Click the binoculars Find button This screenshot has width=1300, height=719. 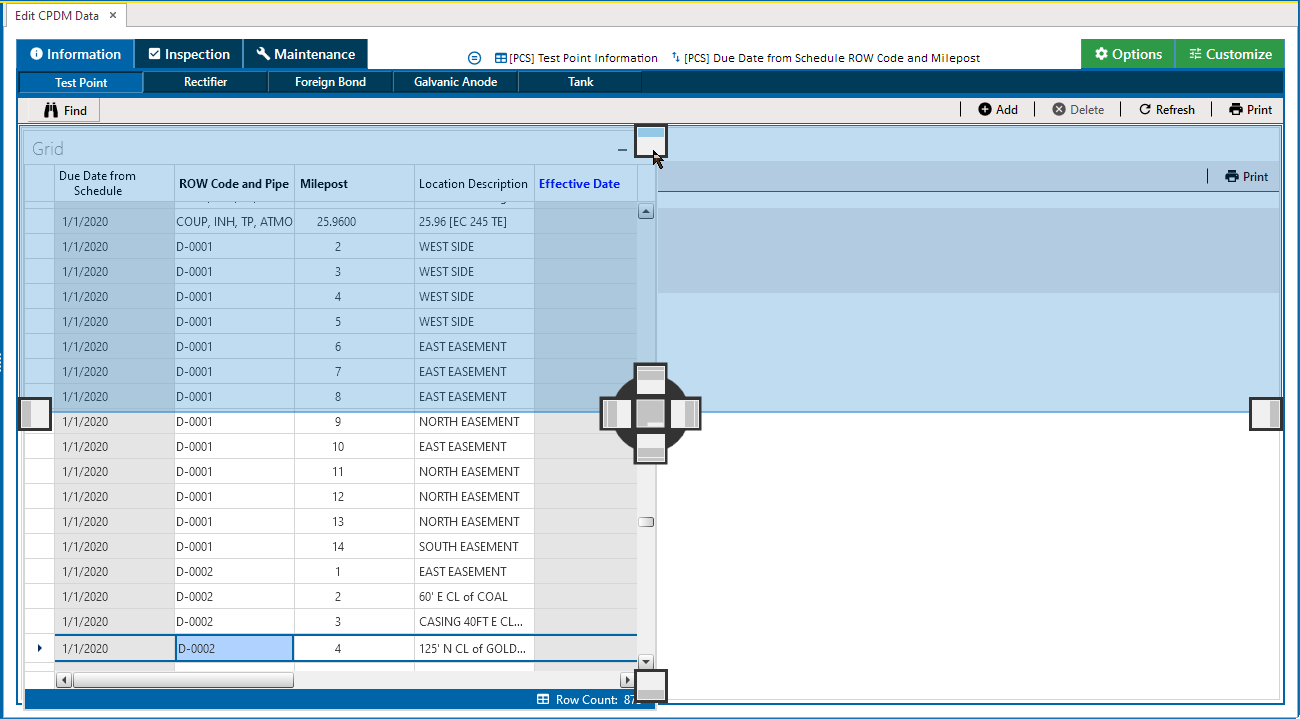(x=65, y=110)
